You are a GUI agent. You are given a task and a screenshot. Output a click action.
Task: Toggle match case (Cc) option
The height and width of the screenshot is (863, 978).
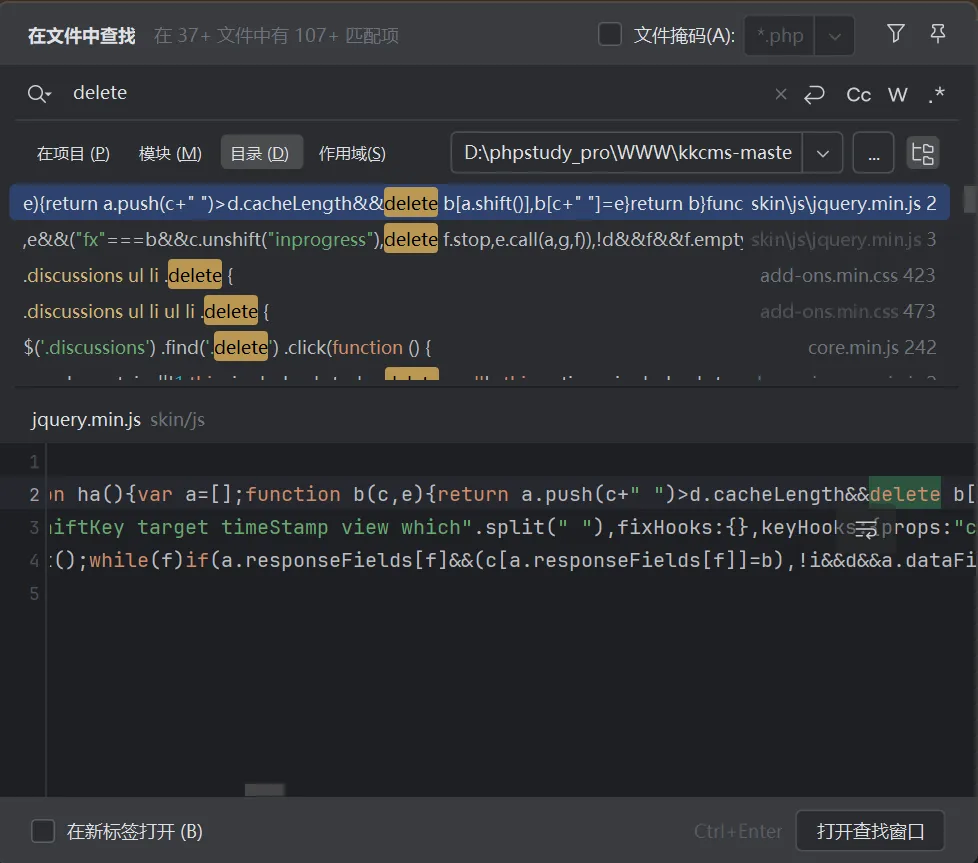coord(858,94)
